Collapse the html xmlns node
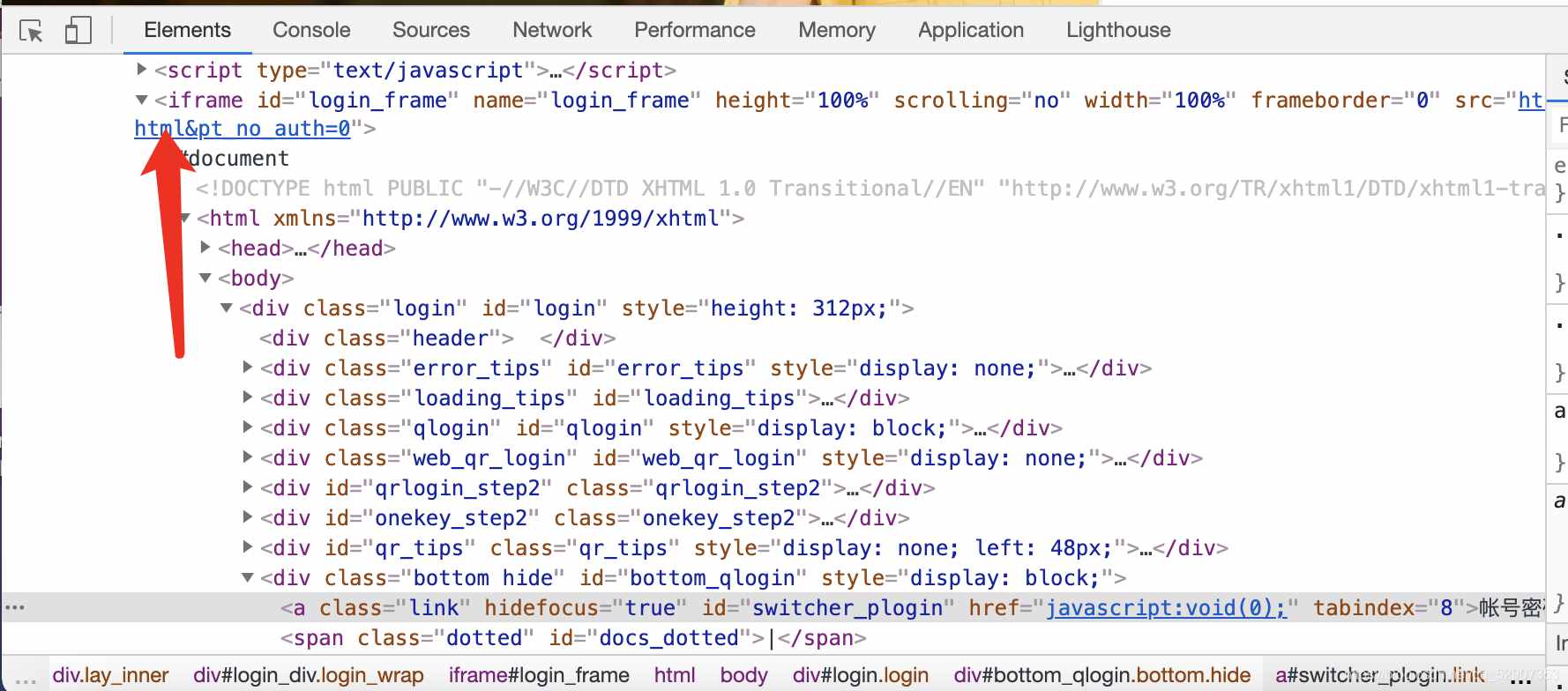This screenshot has width=1568, height=691. 184,218
